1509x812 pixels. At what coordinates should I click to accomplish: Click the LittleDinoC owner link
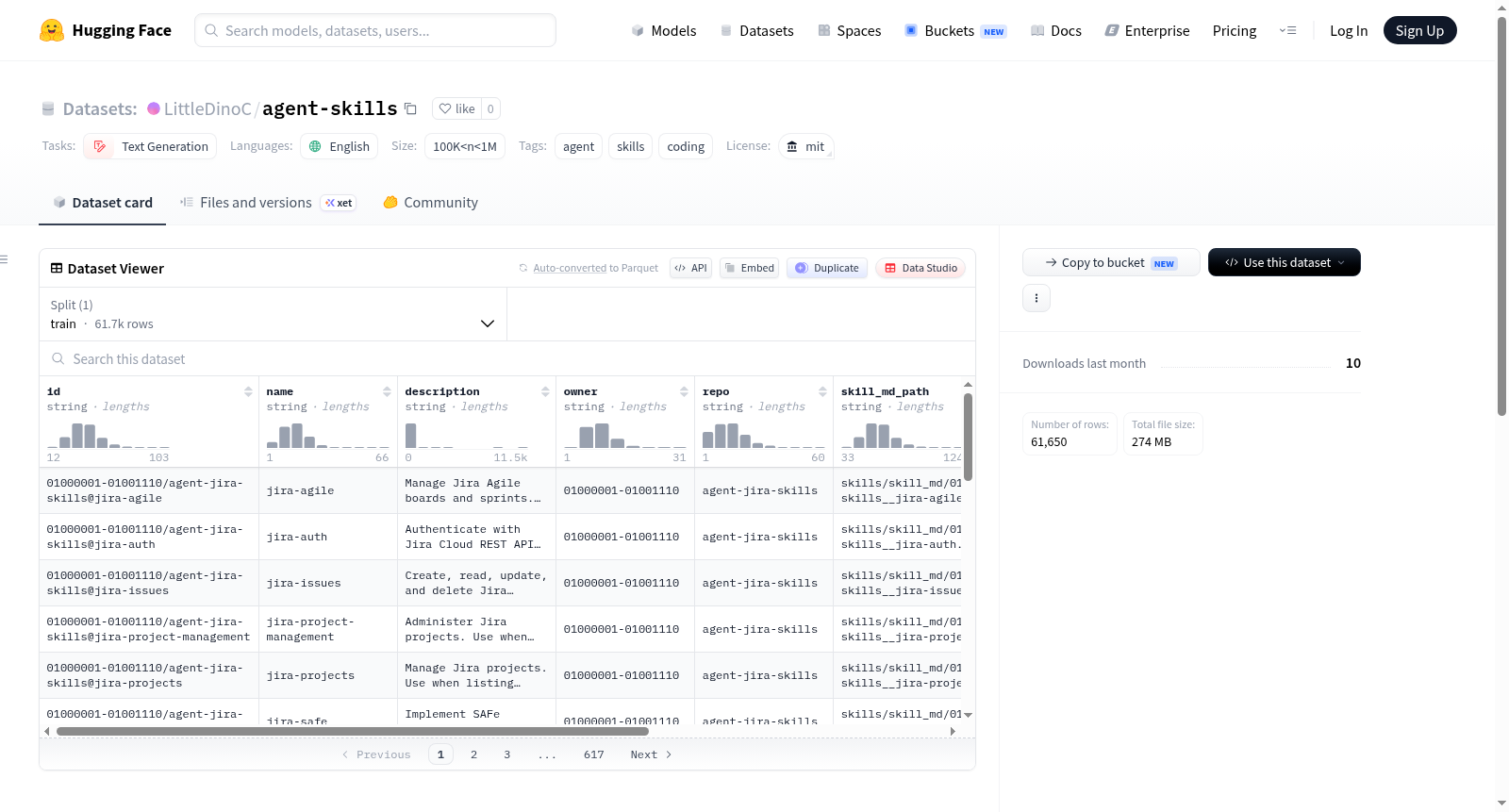tap(207, 108)
